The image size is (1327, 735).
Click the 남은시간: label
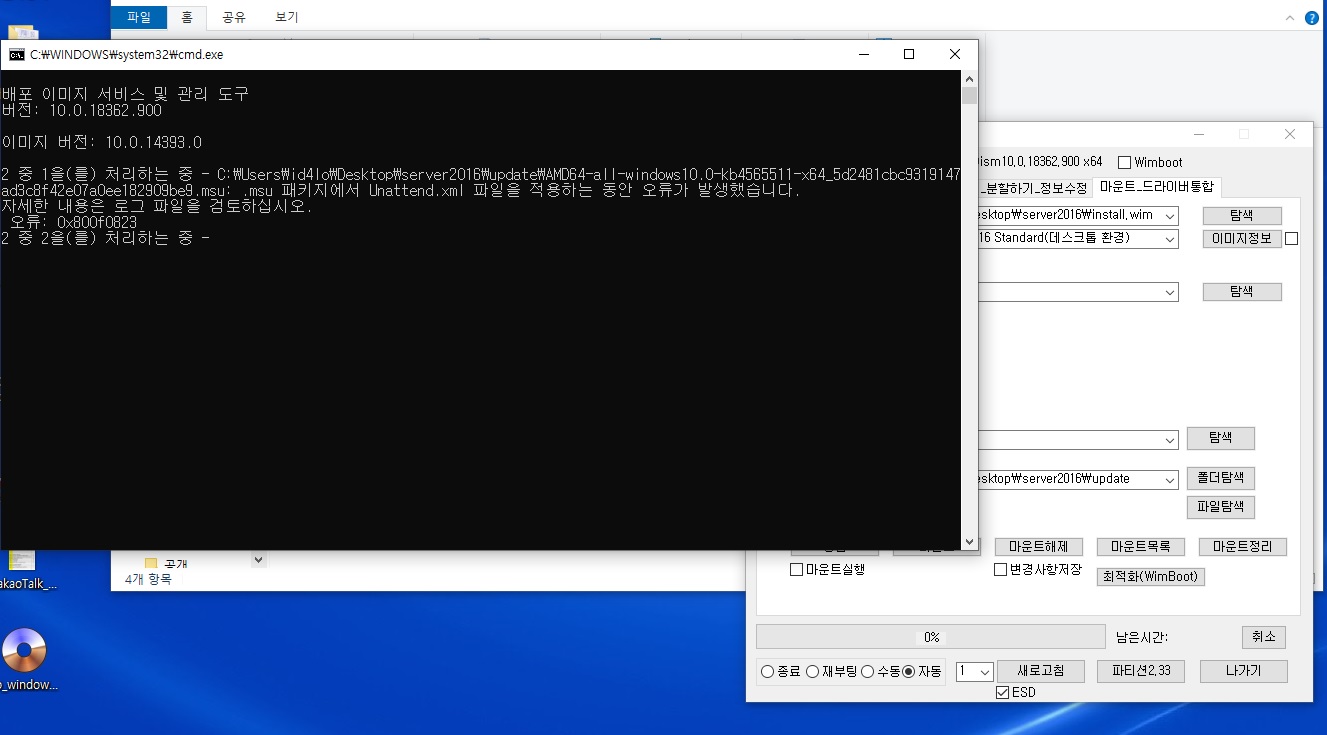tap(1142, 637)
